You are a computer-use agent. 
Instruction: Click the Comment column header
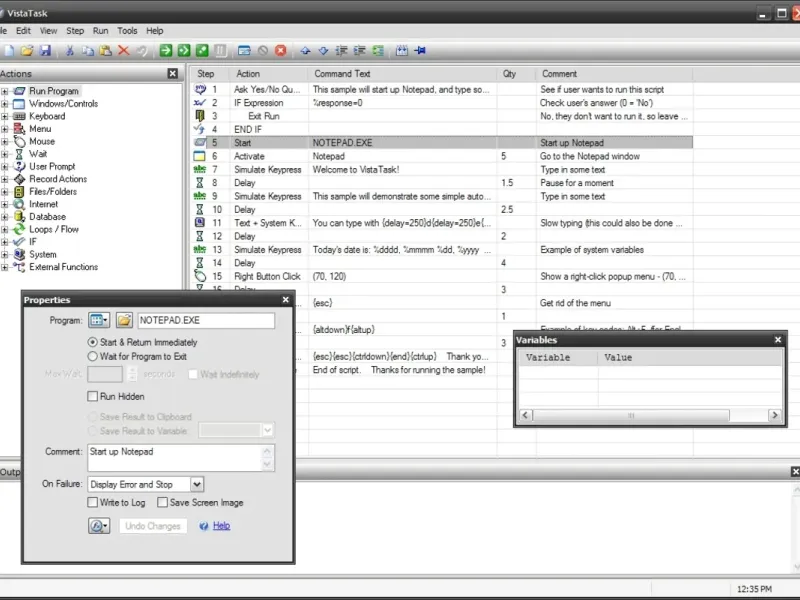(x=614, y=73)
